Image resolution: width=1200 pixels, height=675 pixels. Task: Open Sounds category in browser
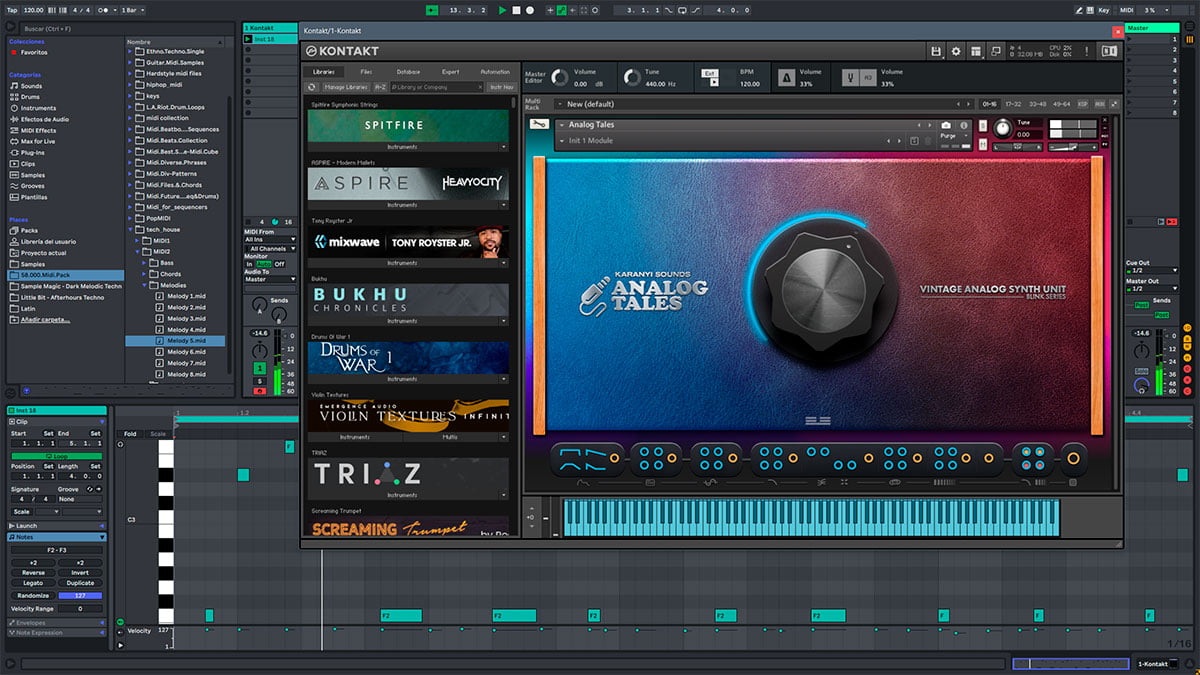point(31,86)
